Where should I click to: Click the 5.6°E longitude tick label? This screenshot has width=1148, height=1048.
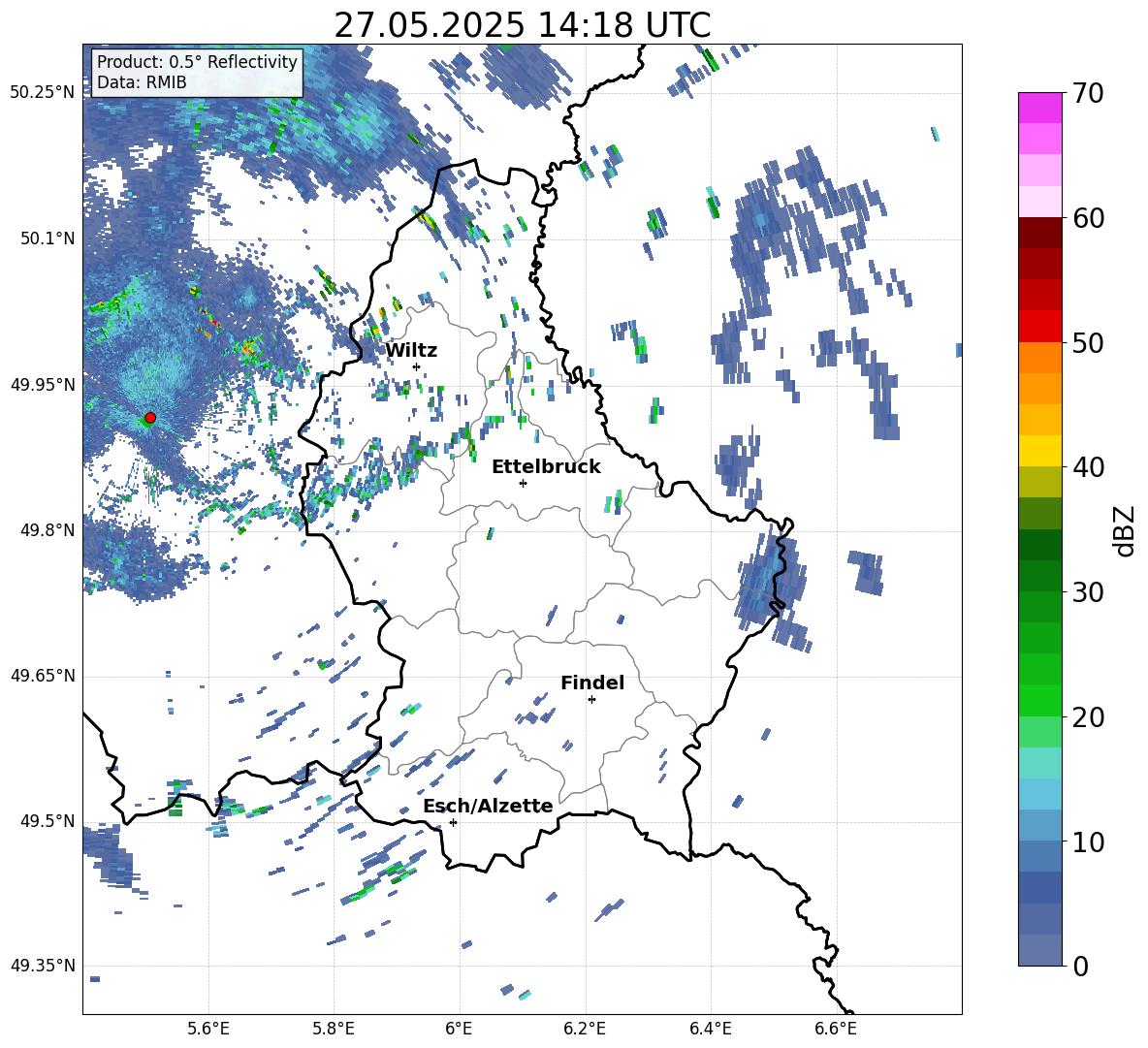pyautogui.click(x=208, y=1029)
